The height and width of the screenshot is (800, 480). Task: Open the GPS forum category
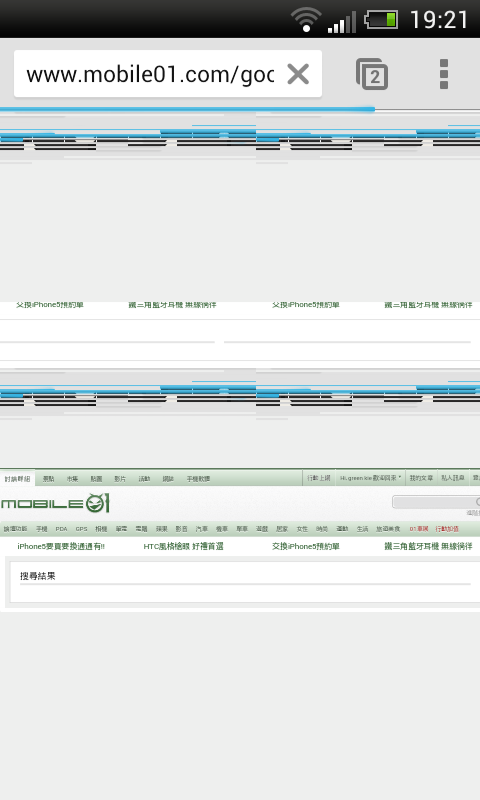(x=82, y=529)
